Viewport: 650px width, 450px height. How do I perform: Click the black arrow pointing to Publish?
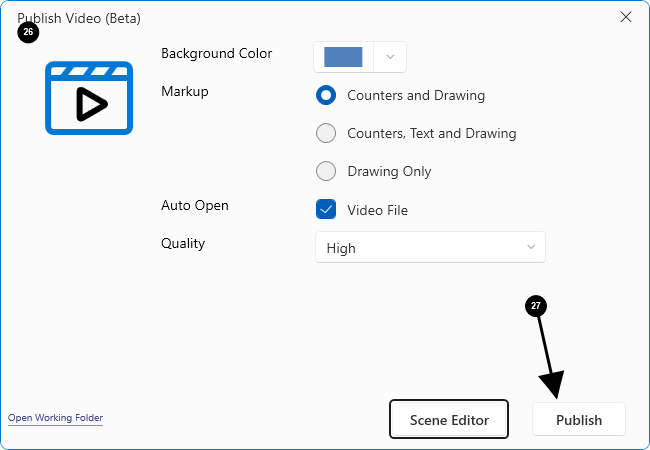[547, 358]
